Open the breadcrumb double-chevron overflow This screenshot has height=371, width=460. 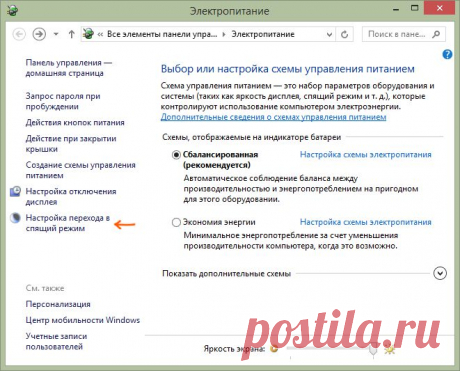[100, 34]
